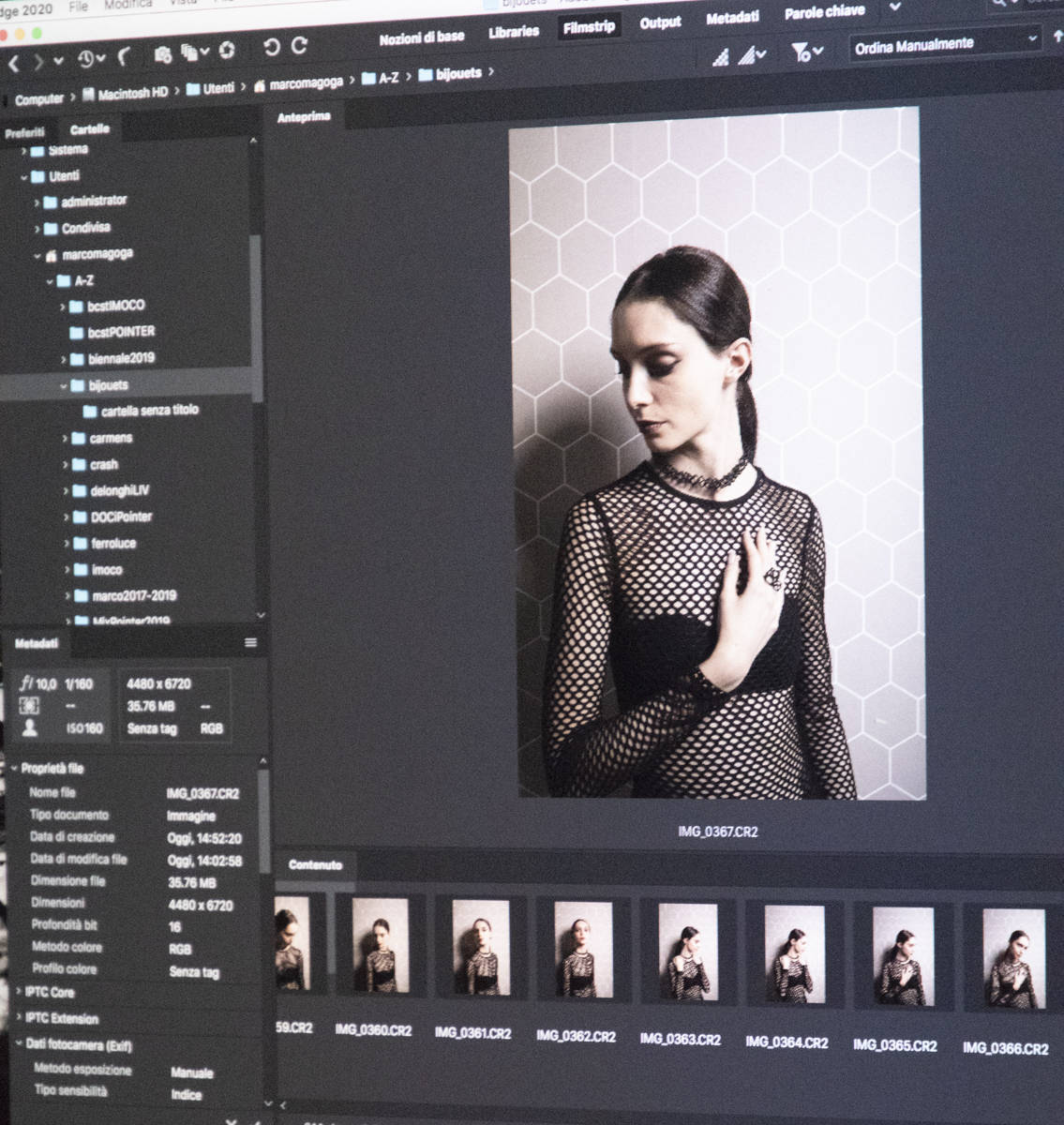
Task: Expand the IPTC Core section
Action: click(x=49, y=992)
